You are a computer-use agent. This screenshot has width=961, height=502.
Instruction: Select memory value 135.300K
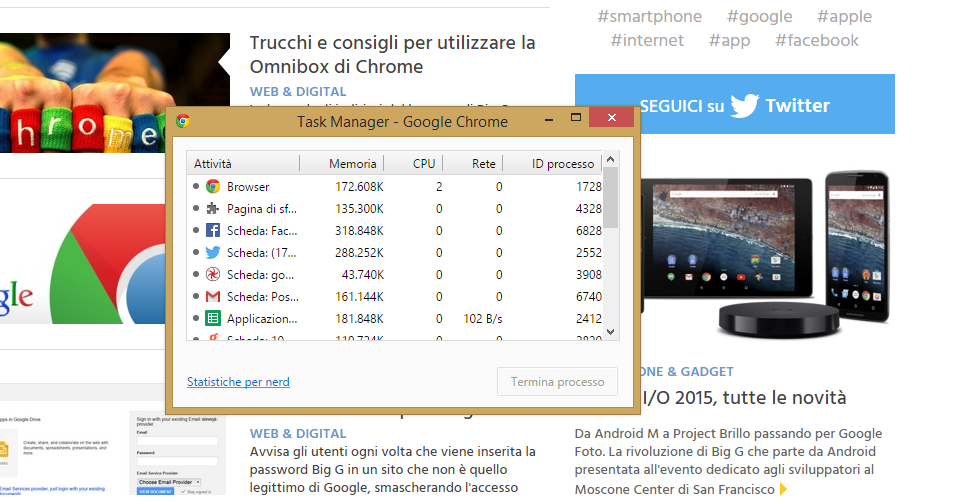coord(359,209)
